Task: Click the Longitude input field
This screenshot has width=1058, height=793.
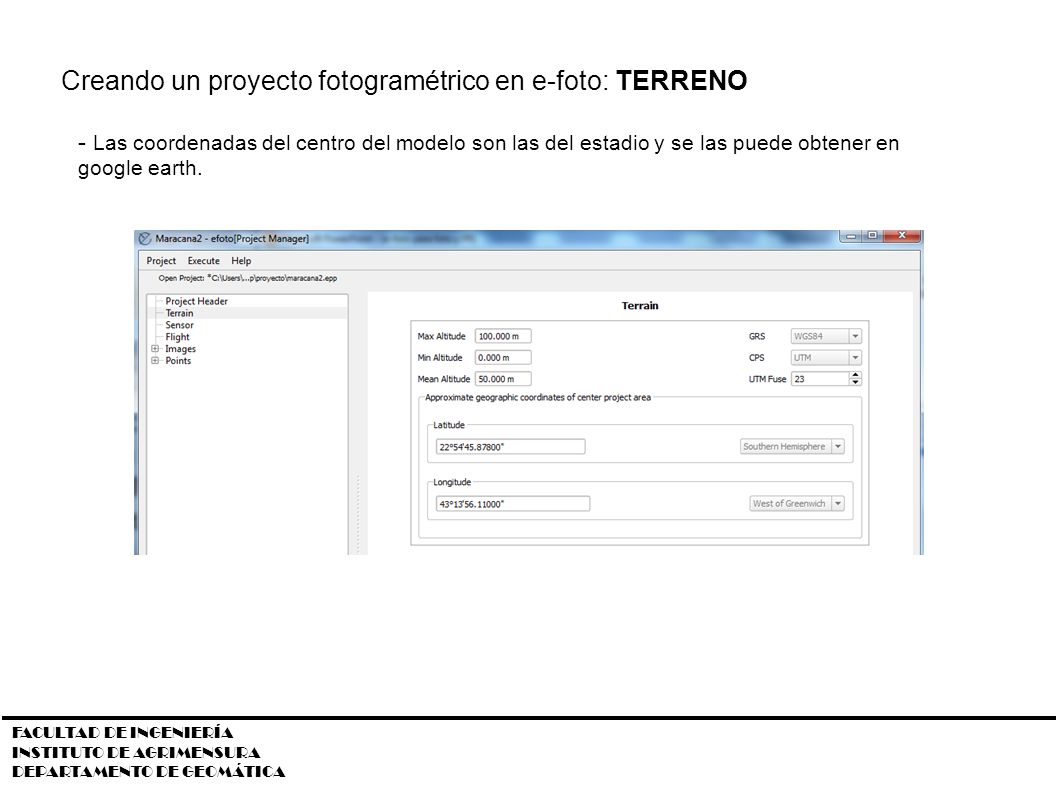Action: tap(513, 504)
